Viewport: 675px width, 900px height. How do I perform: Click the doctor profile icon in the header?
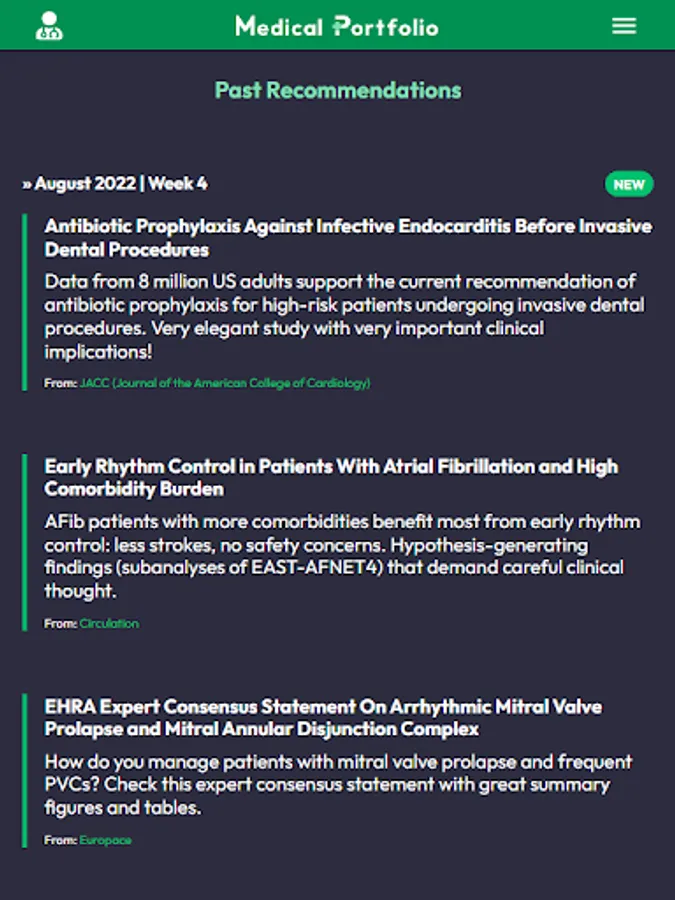[49, 26]
